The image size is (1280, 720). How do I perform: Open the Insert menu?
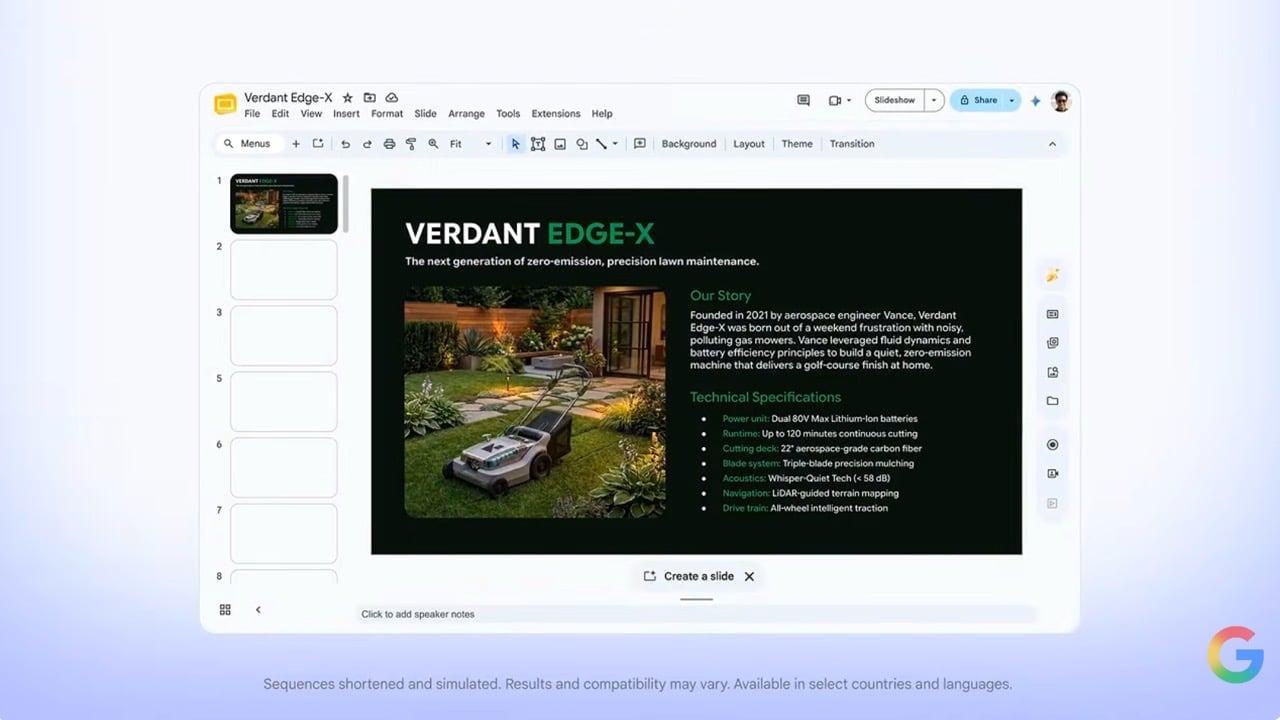pyautogui.click(x=346, y=114)
